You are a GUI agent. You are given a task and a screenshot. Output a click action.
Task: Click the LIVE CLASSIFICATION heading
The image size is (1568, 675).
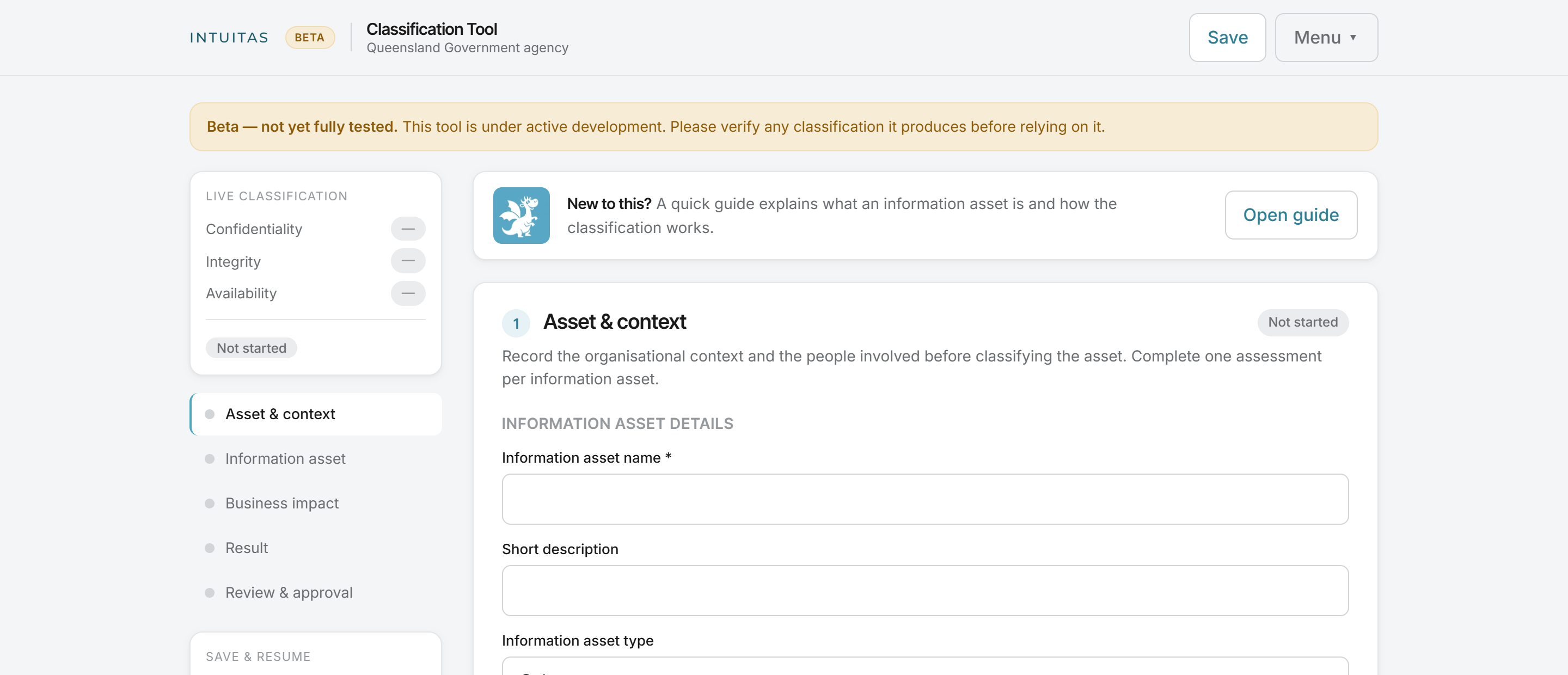277,196
